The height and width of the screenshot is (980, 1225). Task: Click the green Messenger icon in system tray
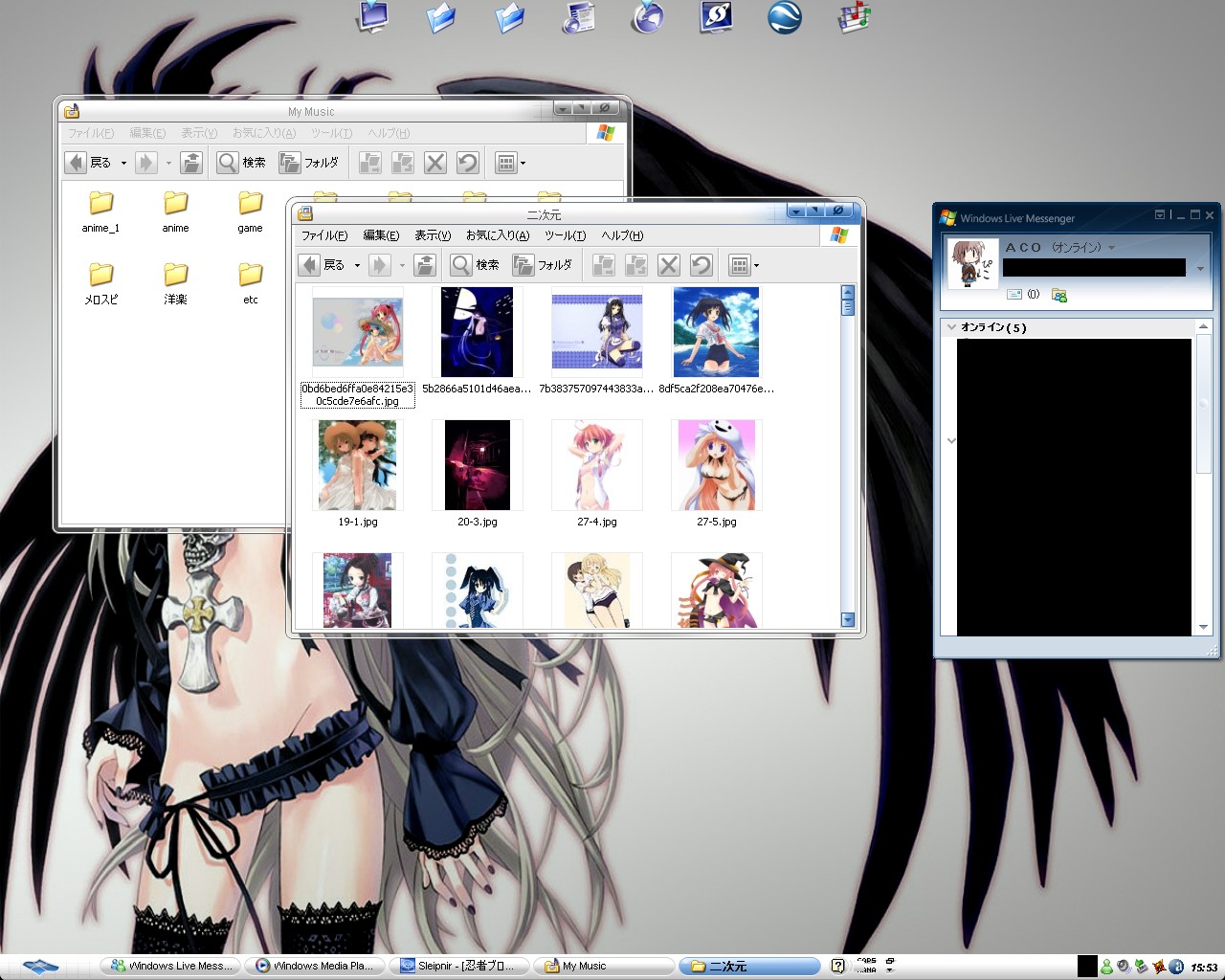1106,967
